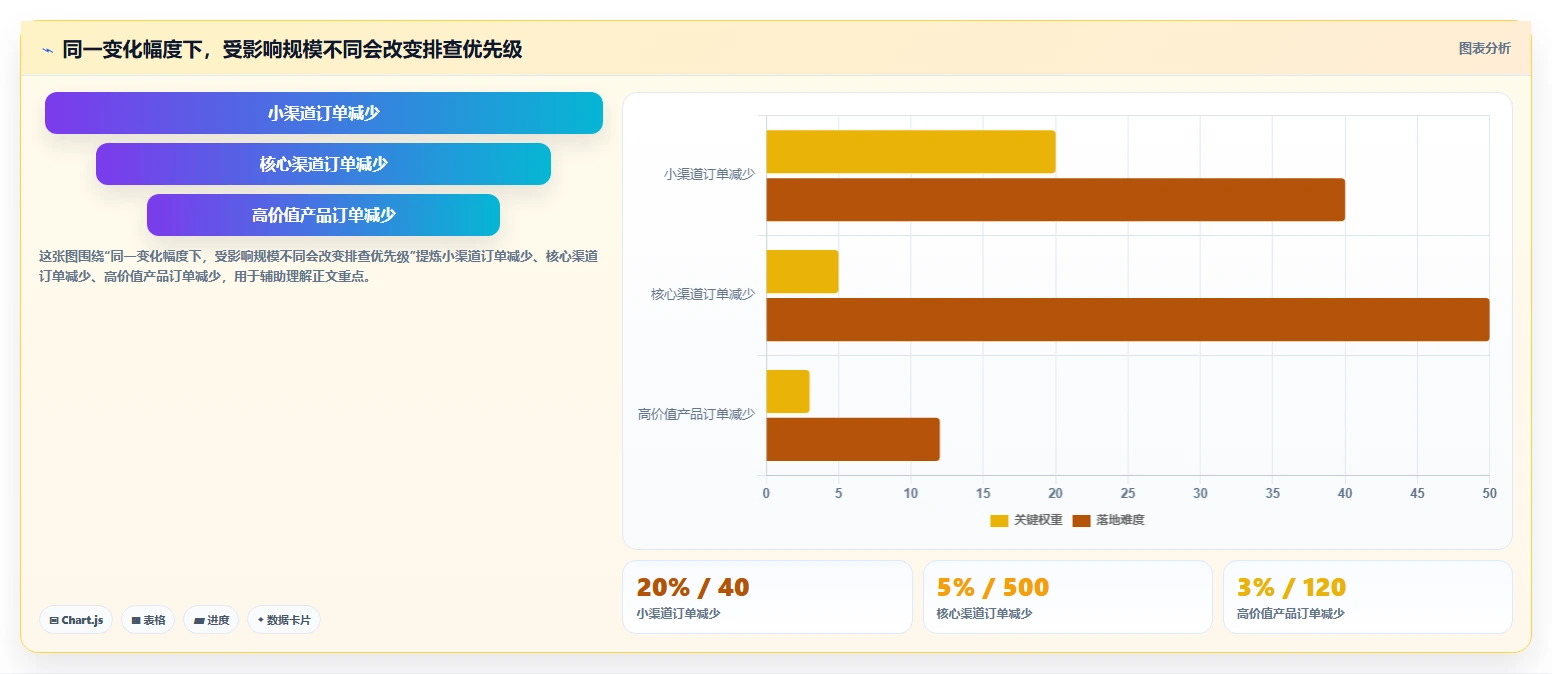Viewport: 1552px width, 674px height.
Task: Click the x-axis tick value 0
Action: click(766, 493)
